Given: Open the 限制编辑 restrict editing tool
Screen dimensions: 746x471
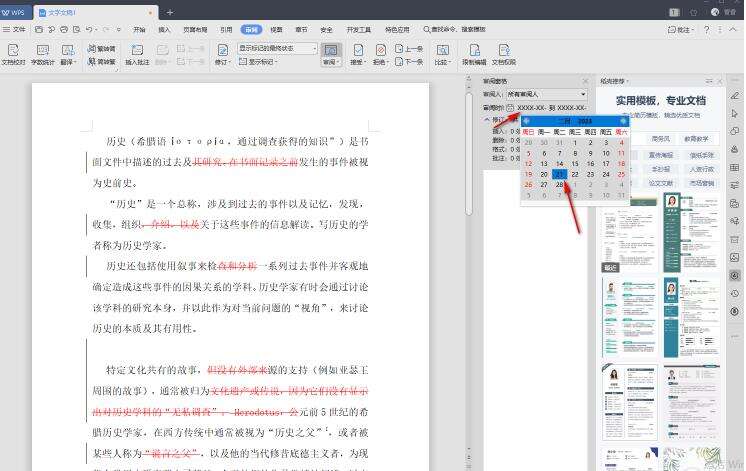Looking at the screenshot, I should tap(474, 49).
